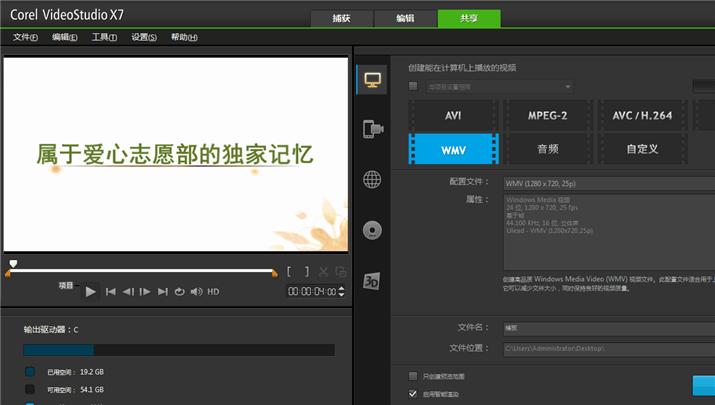The image size is (715, 405).
Task: Click the left orange trim marker
Action: coord(8,273)
